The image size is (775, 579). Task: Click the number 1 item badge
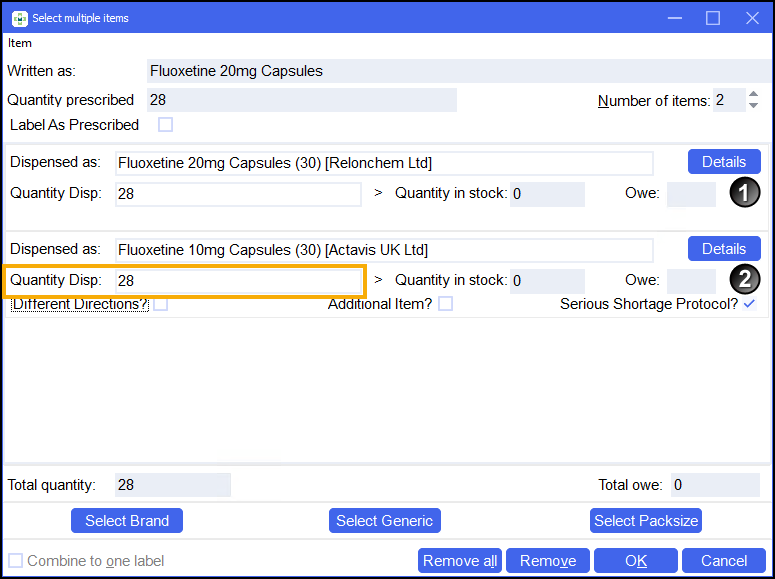[x=743, y=193]
